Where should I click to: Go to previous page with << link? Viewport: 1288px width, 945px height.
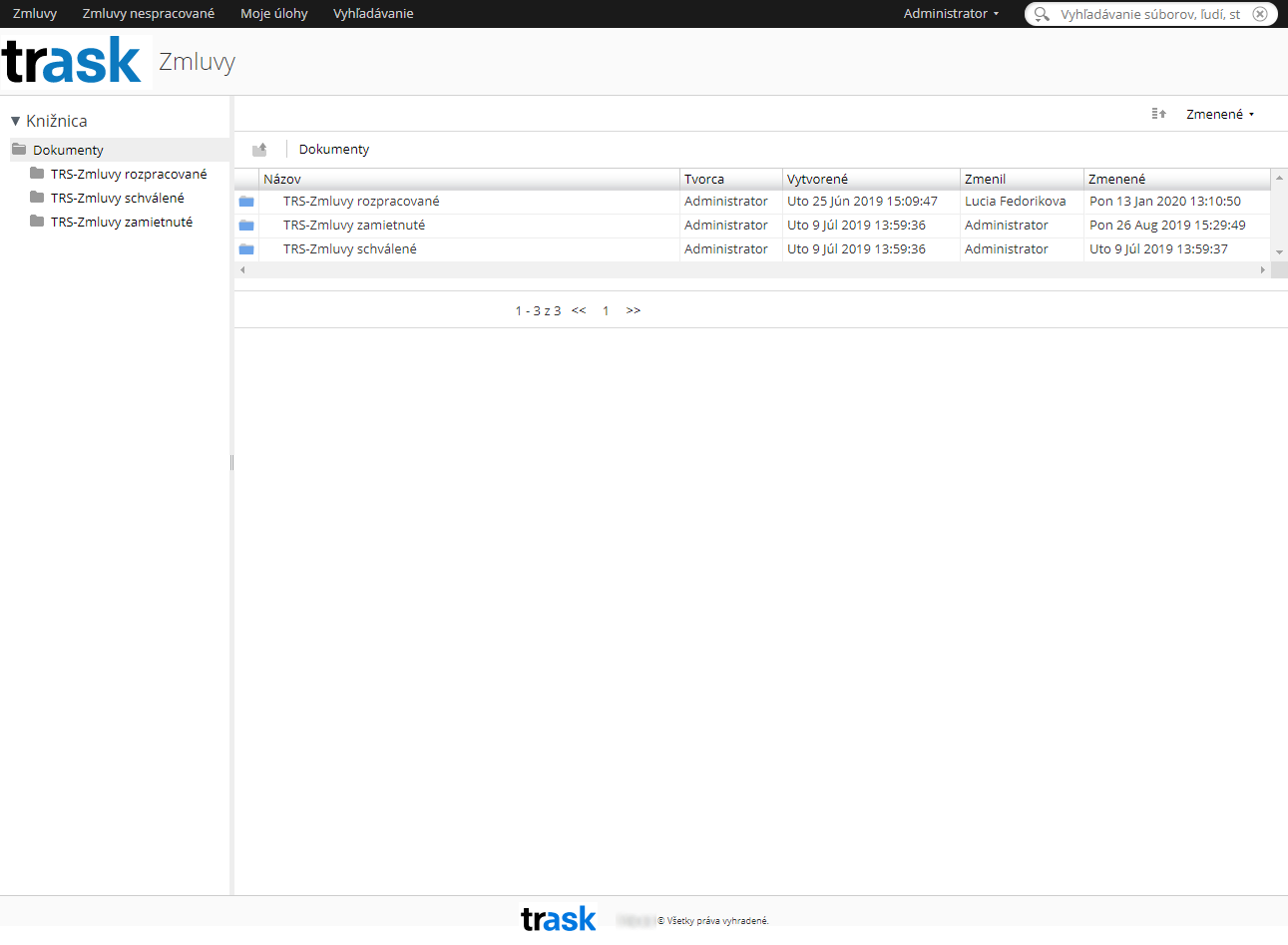[579, 310]
